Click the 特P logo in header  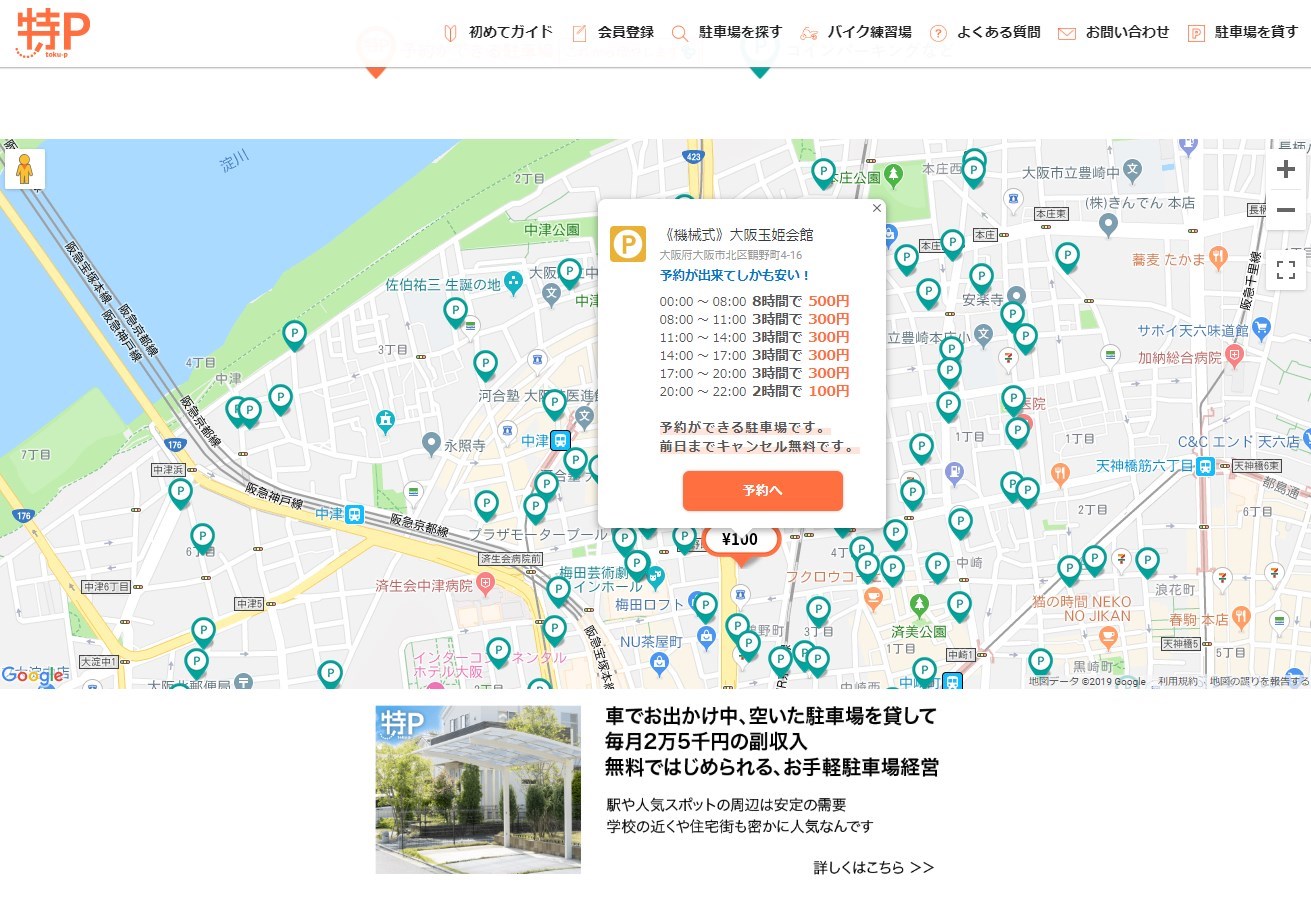click(x=53, y=33)
